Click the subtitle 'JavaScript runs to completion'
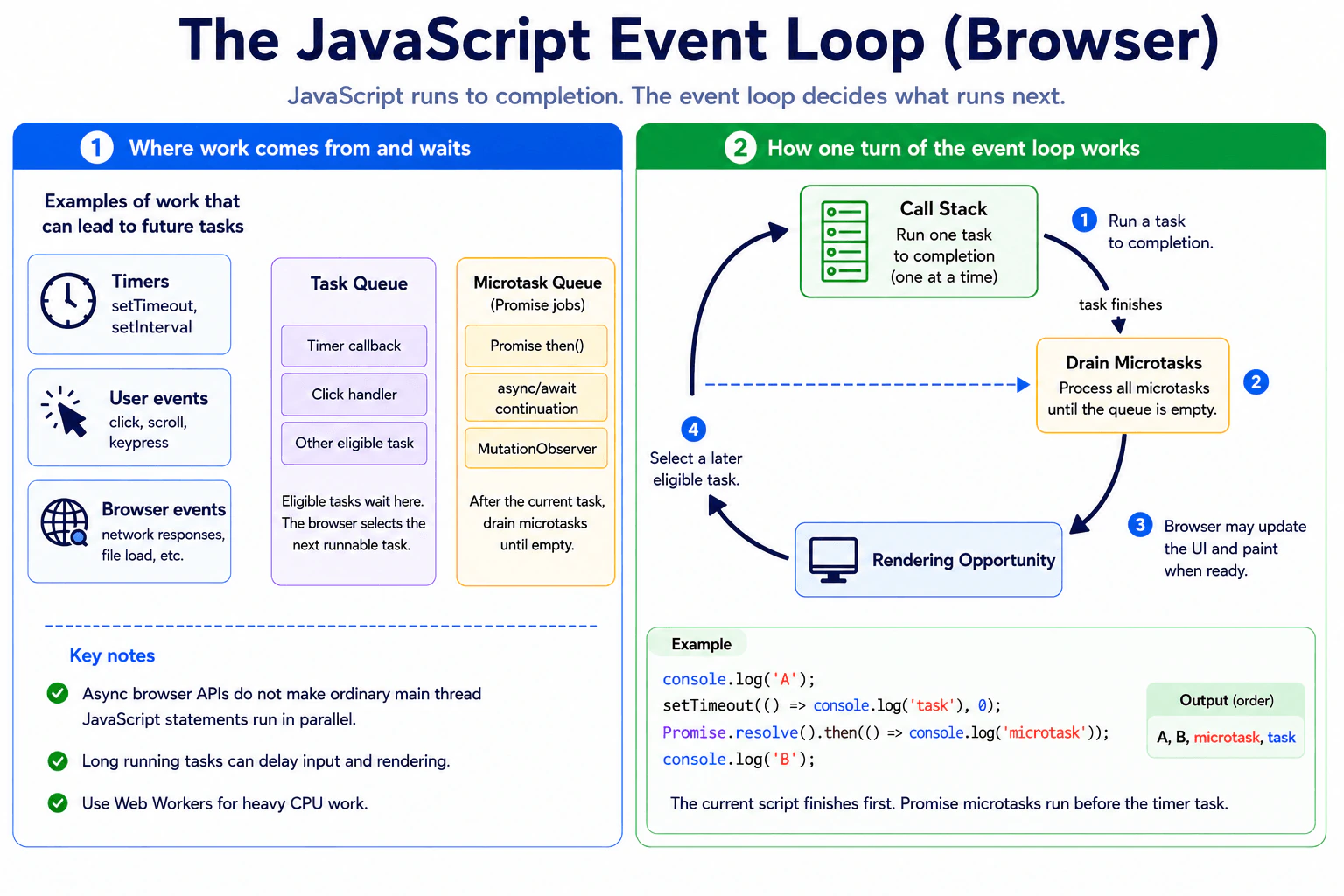1344x896 pixels. click(x=457, y=95)
